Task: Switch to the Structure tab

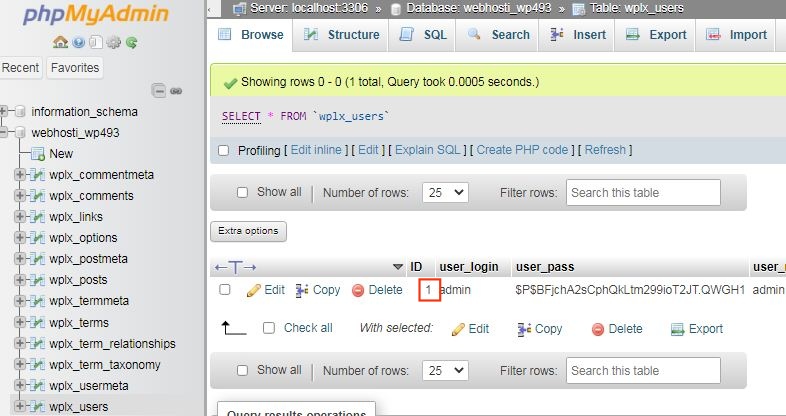Action: coord(341,35)
